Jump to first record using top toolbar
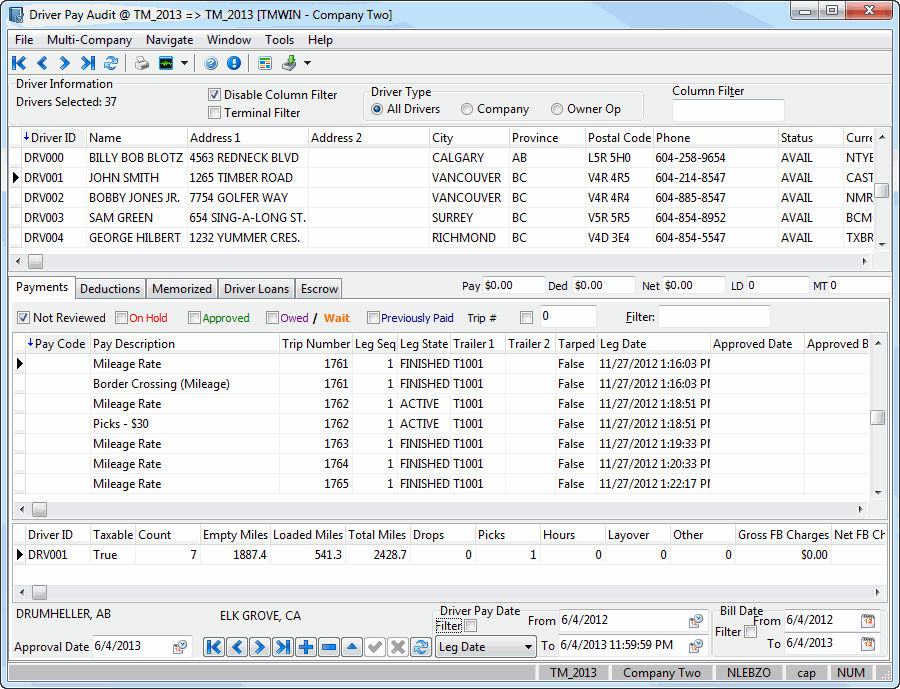This screenshot has height=689, width=900. click(19, 63)
